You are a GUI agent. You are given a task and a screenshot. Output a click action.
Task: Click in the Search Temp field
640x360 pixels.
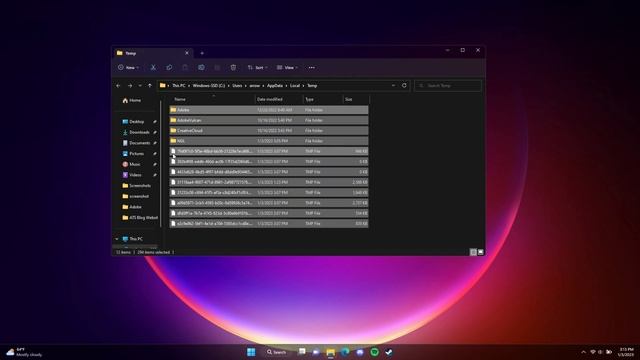pyautogui.click(x=448, y=86)
